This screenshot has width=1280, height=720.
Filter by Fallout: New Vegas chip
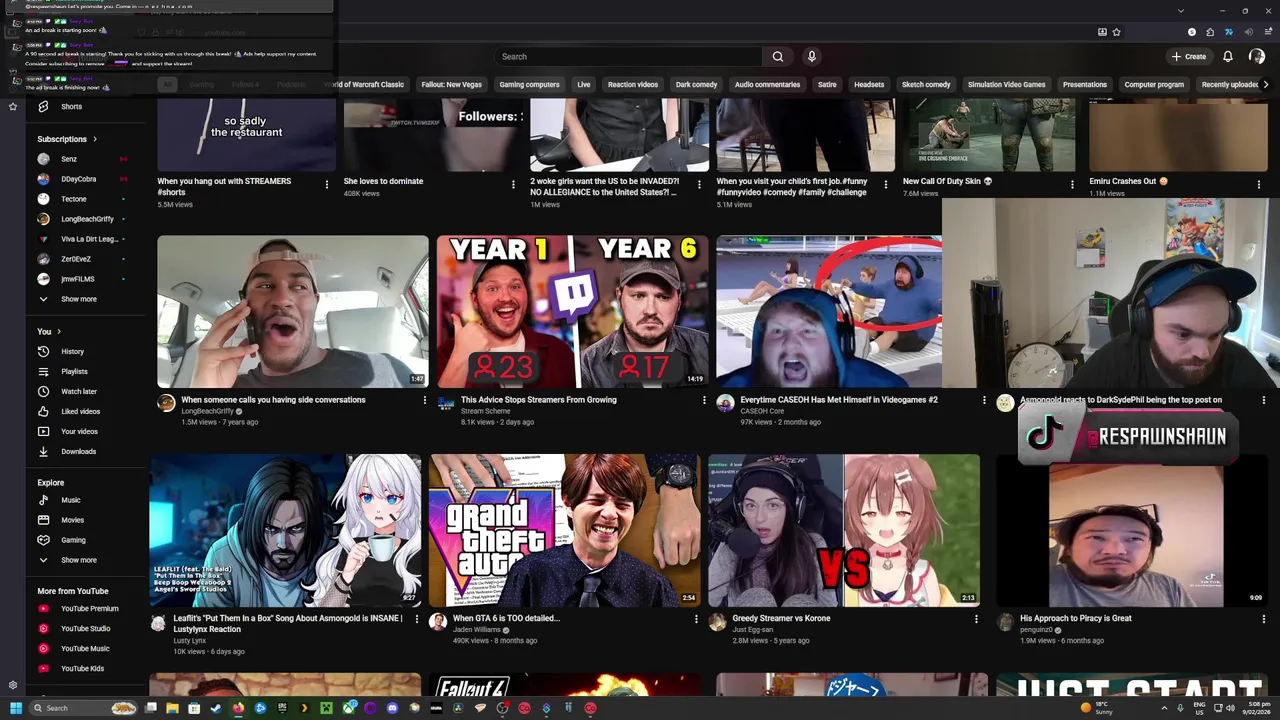(451, 85)
